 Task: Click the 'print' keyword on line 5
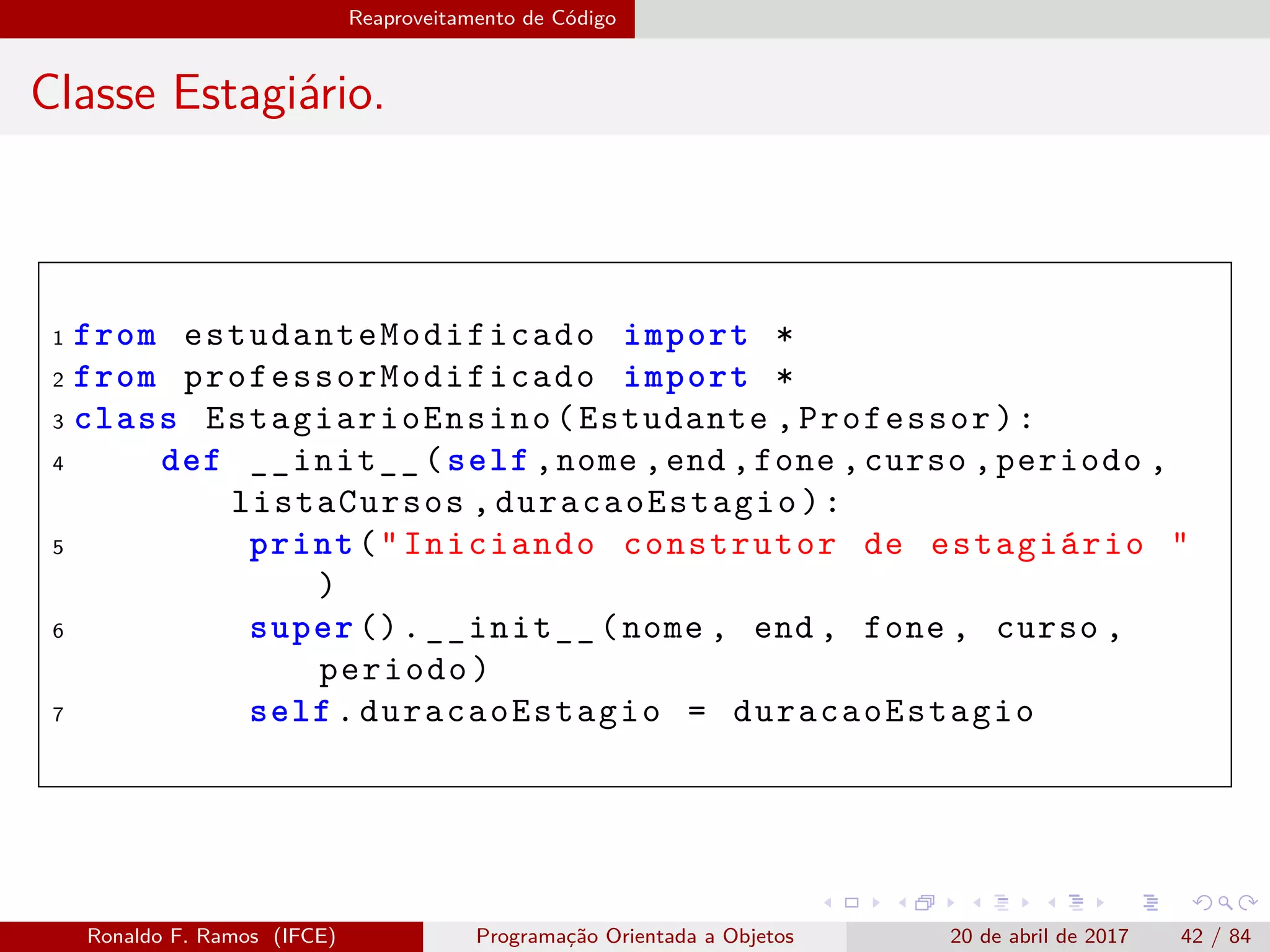301,545
